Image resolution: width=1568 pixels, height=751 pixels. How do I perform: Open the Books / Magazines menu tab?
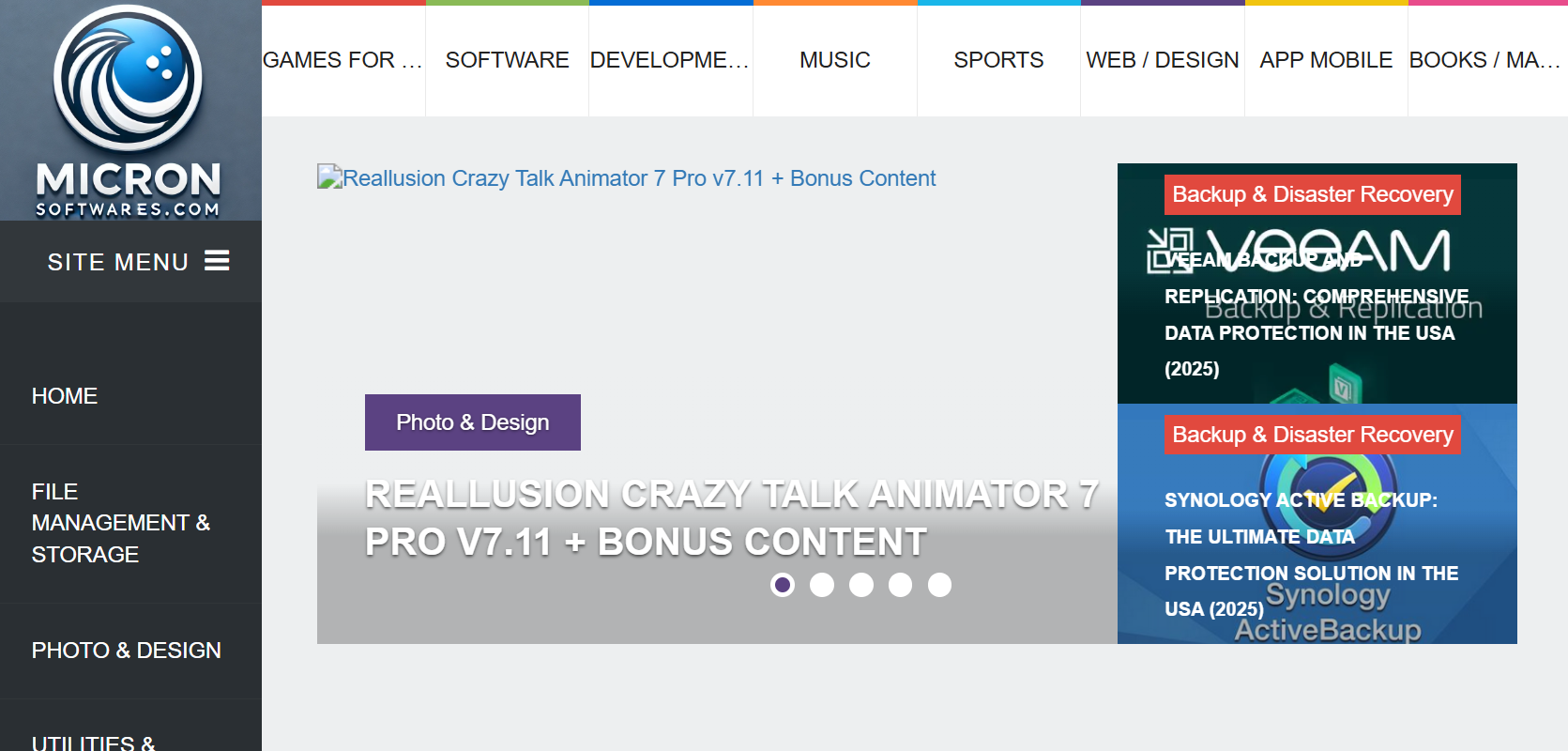pyautogui.click(x=1487, y=60)
